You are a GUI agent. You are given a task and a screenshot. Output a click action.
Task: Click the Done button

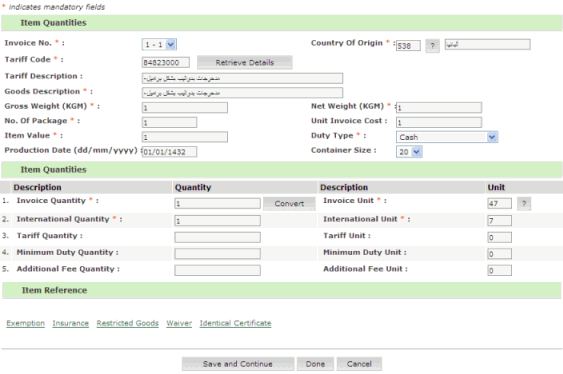click(315, 364)
